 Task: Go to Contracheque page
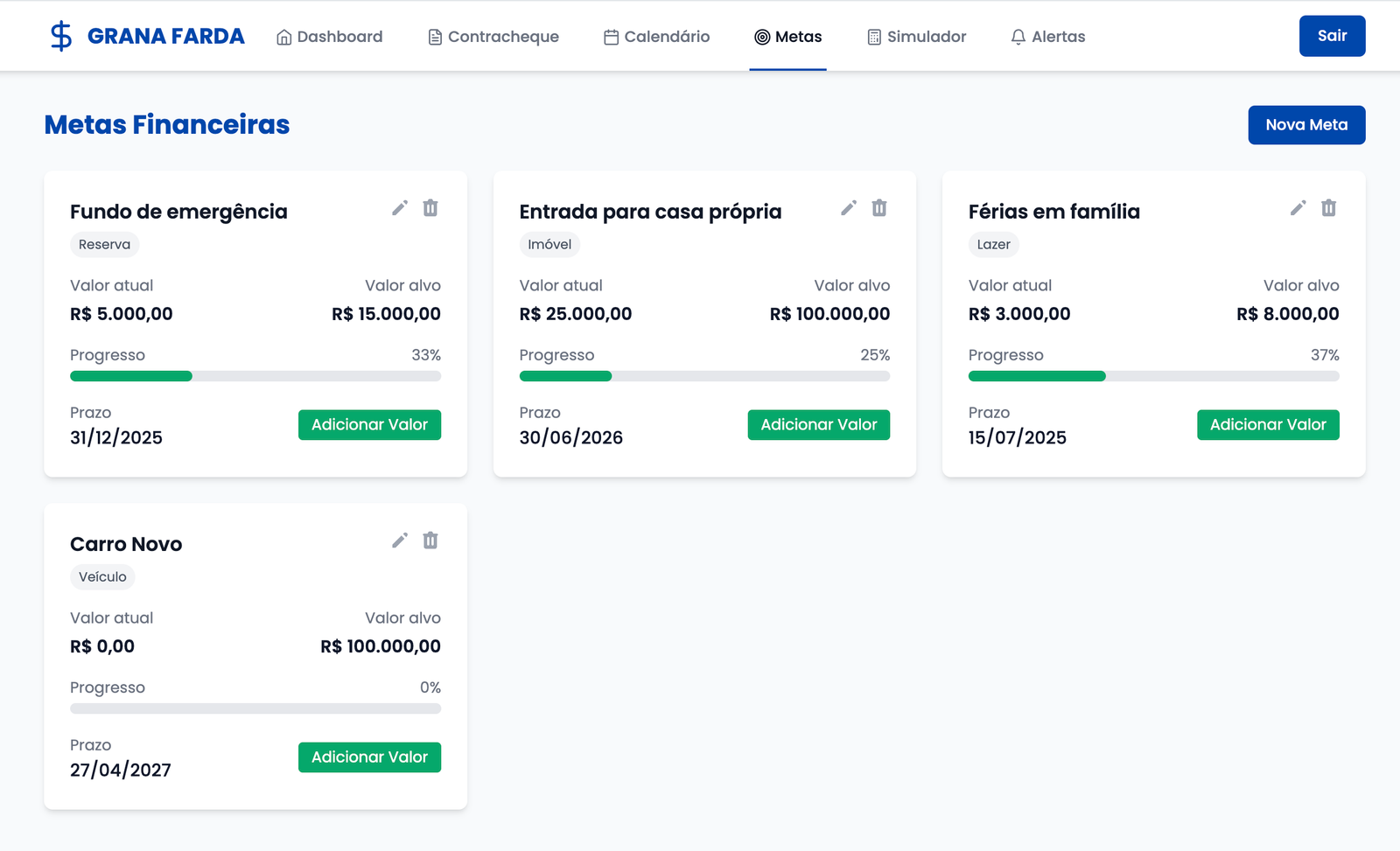(x=493, y=37)
